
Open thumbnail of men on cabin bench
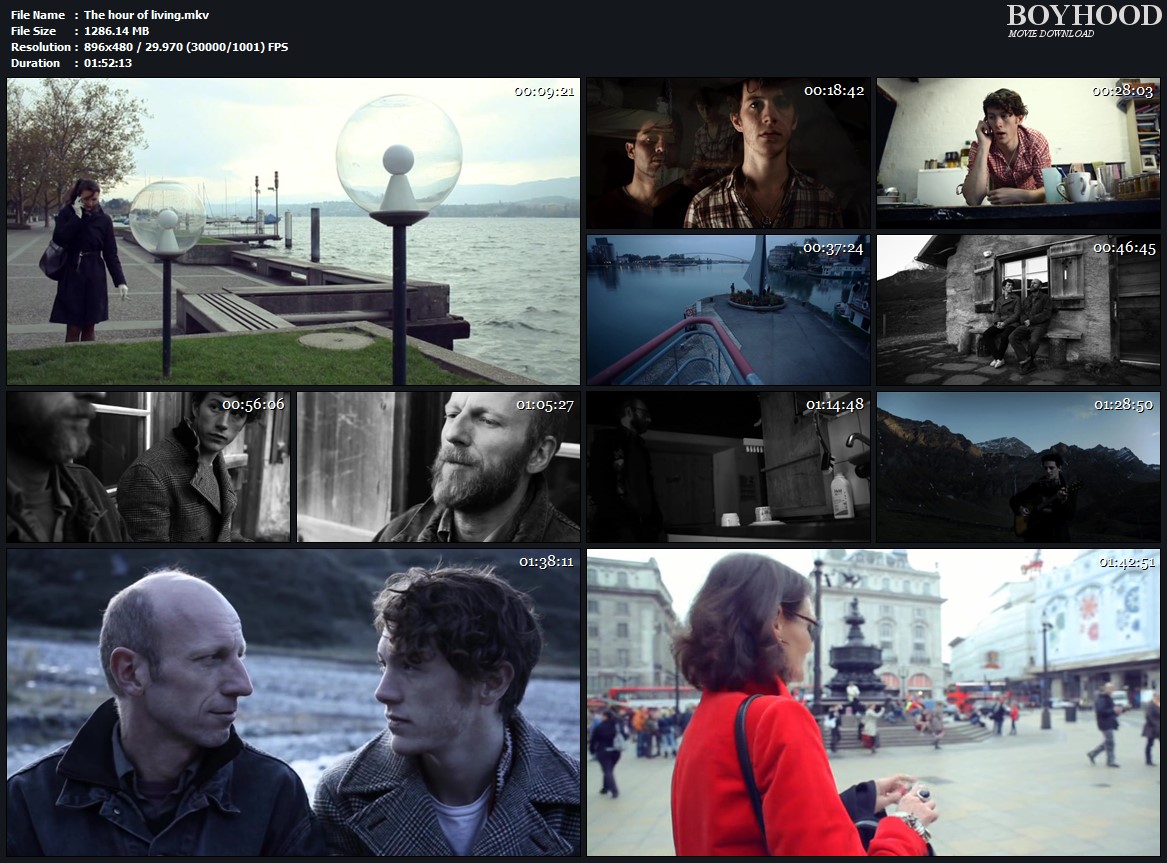pyautogui.click(x=1018, y=310)
